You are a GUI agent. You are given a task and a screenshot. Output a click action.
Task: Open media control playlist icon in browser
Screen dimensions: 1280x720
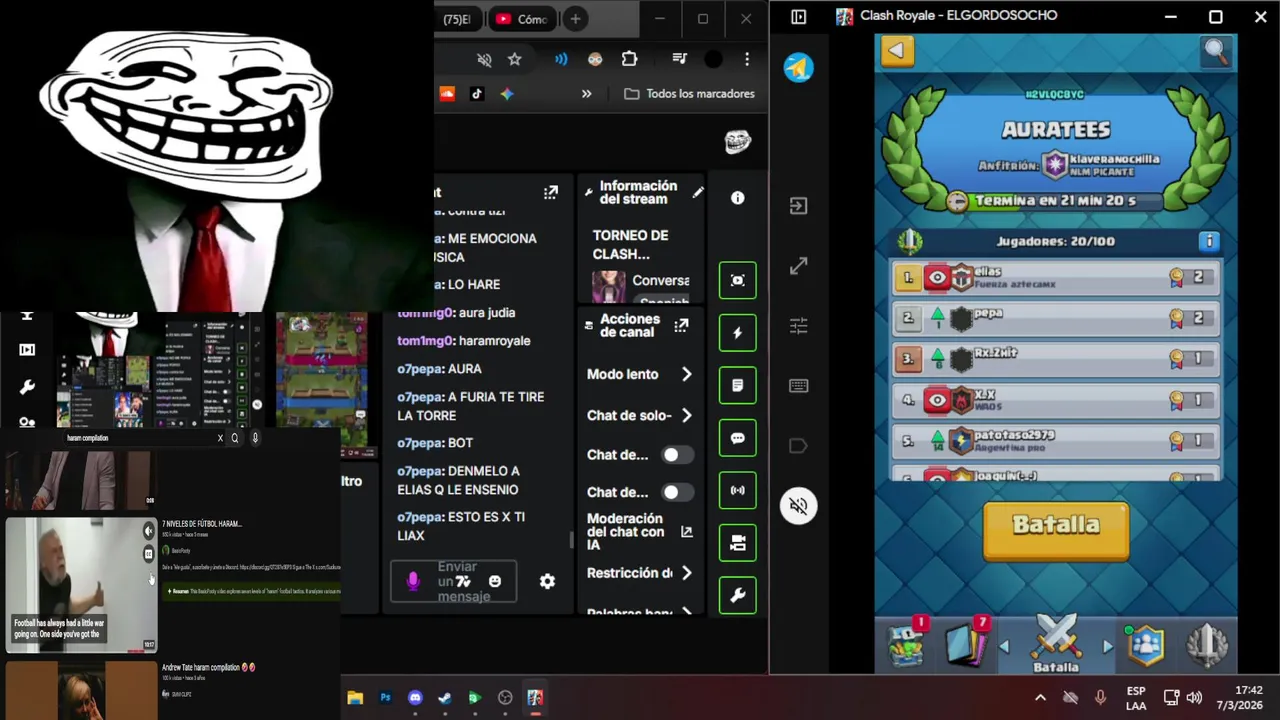coord(679,59)
